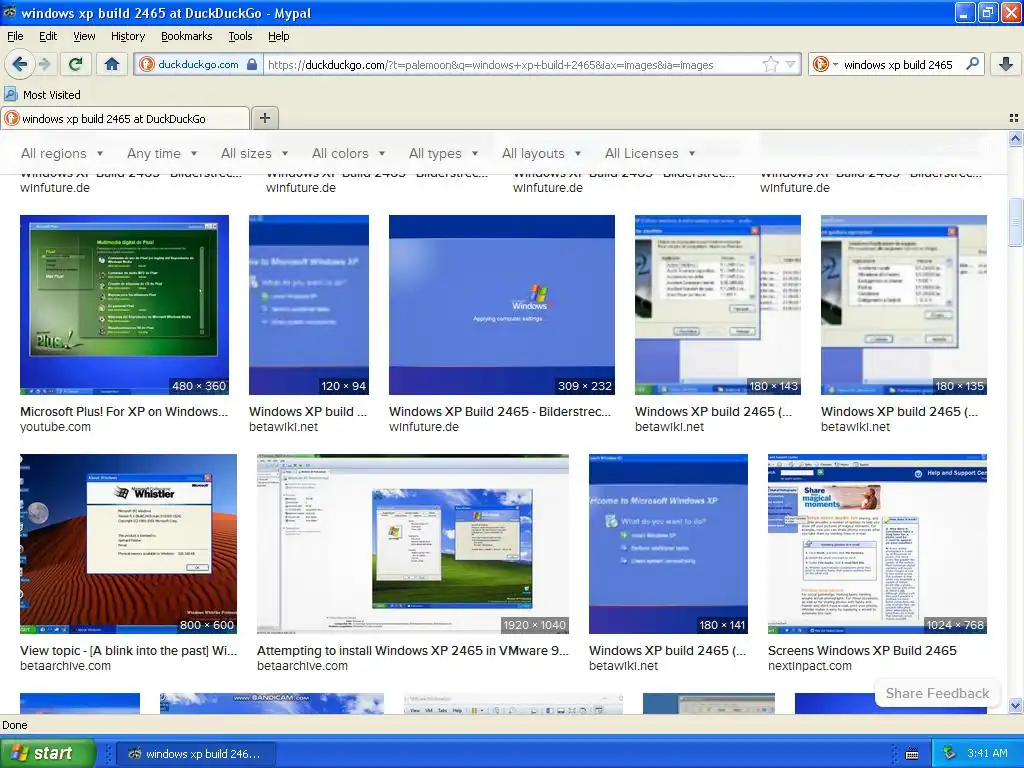Viewport: 1024px width, 768px height.
Task: Open the 309 × 232 Windows logo thumbnail
Action: coord(502,304)
